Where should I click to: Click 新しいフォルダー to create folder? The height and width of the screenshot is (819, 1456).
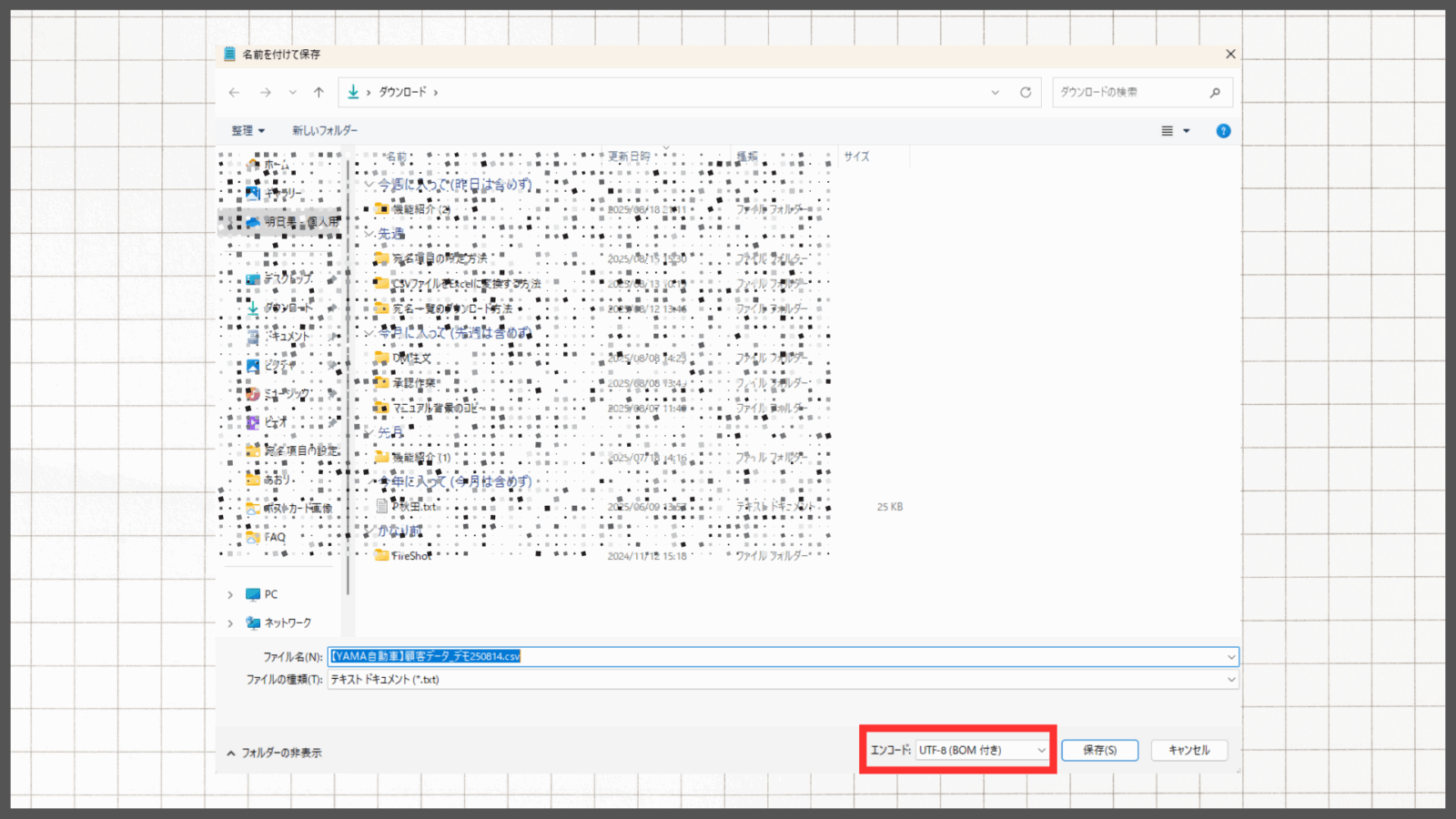(x=325, y=131)
